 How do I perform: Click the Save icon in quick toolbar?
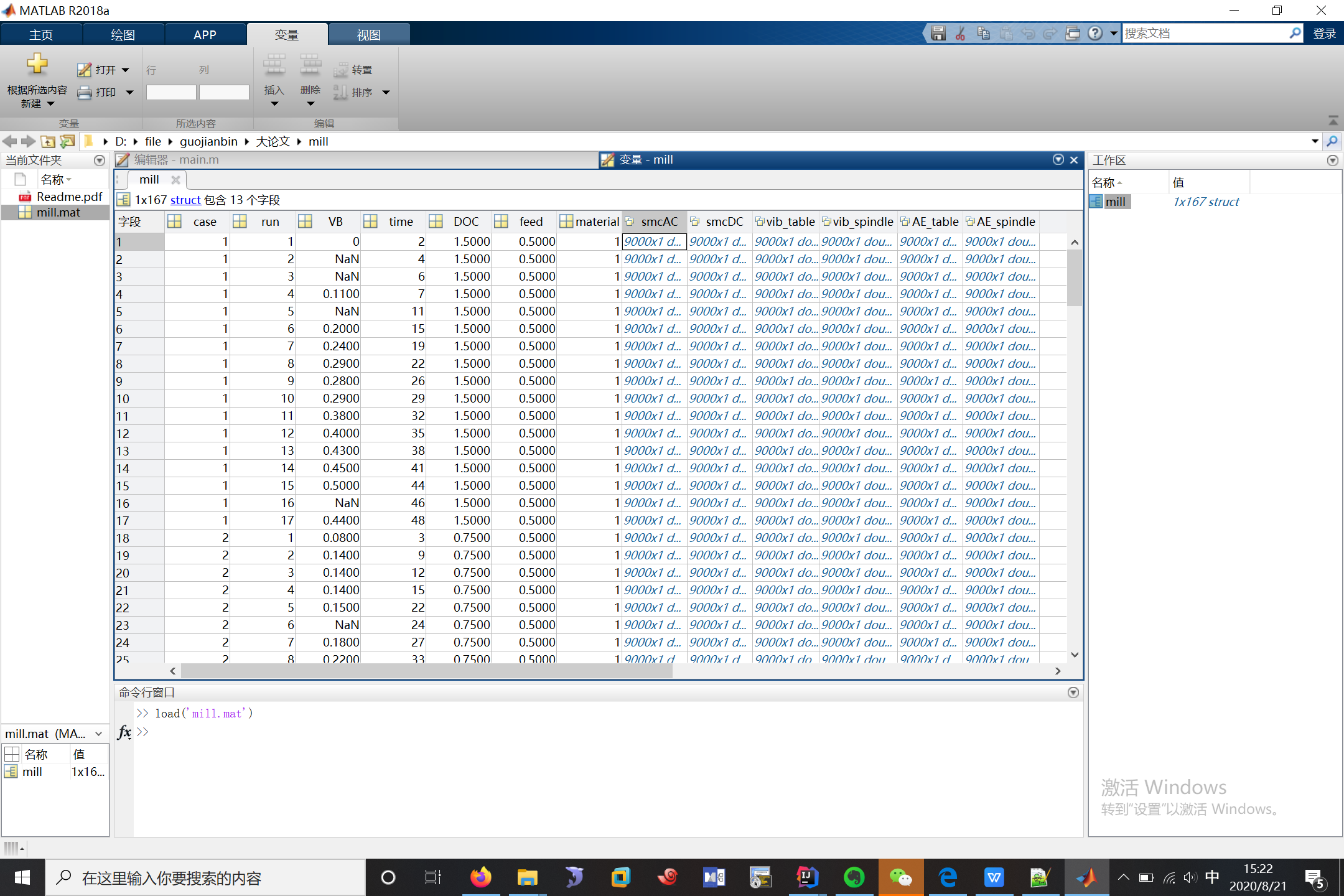click(x=938, y=34)
